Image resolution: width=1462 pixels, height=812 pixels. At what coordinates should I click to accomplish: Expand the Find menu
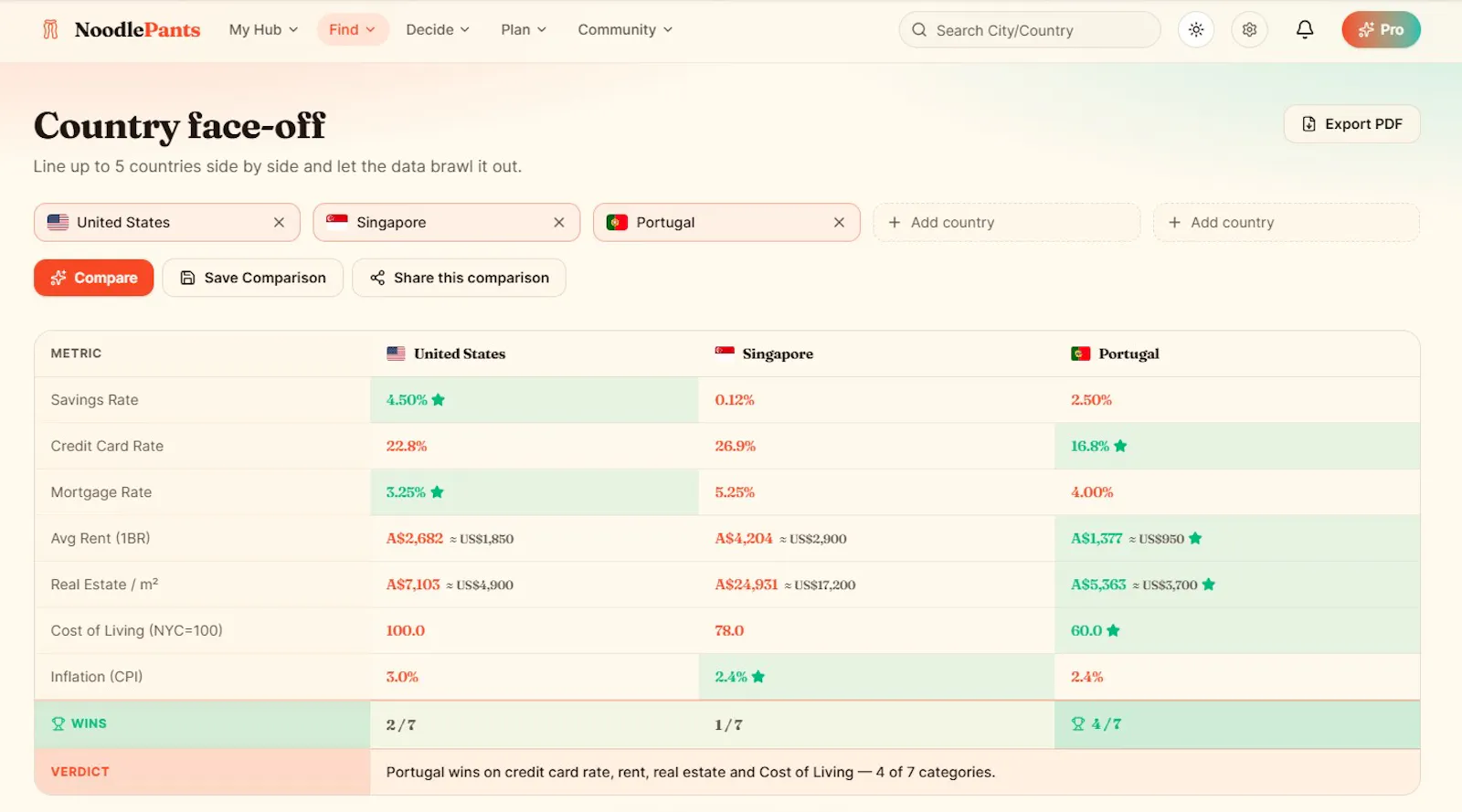click(x=353, y=30)
